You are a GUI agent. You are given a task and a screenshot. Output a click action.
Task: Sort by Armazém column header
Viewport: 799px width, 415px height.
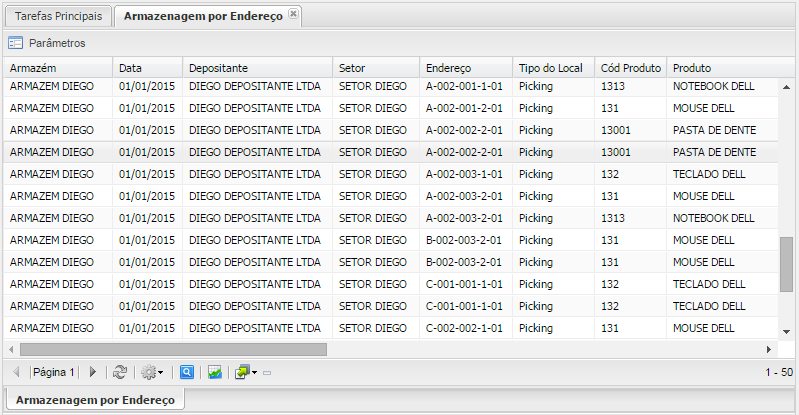(58, 68)
